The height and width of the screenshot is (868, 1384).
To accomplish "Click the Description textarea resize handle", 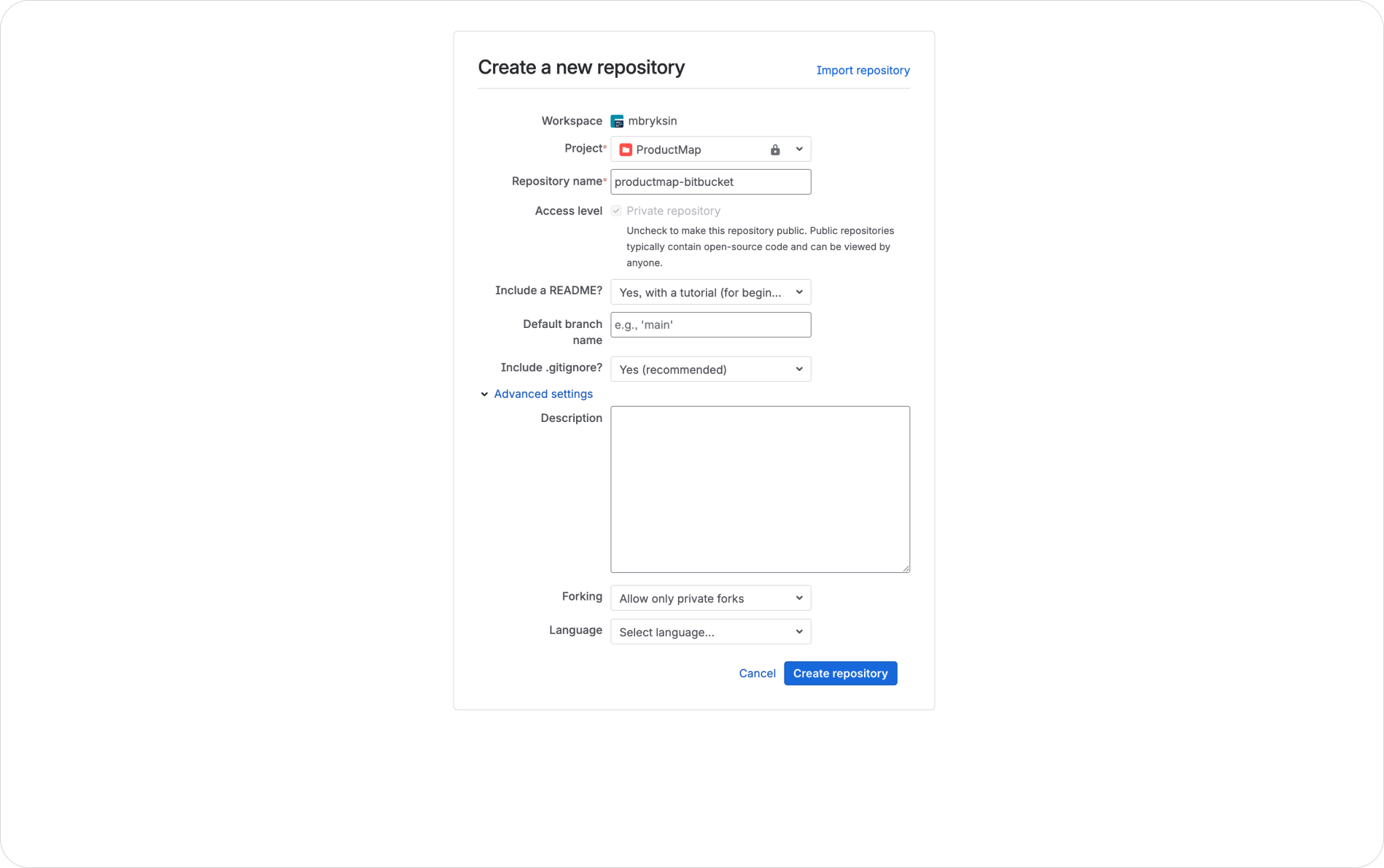I will (906, 568).
